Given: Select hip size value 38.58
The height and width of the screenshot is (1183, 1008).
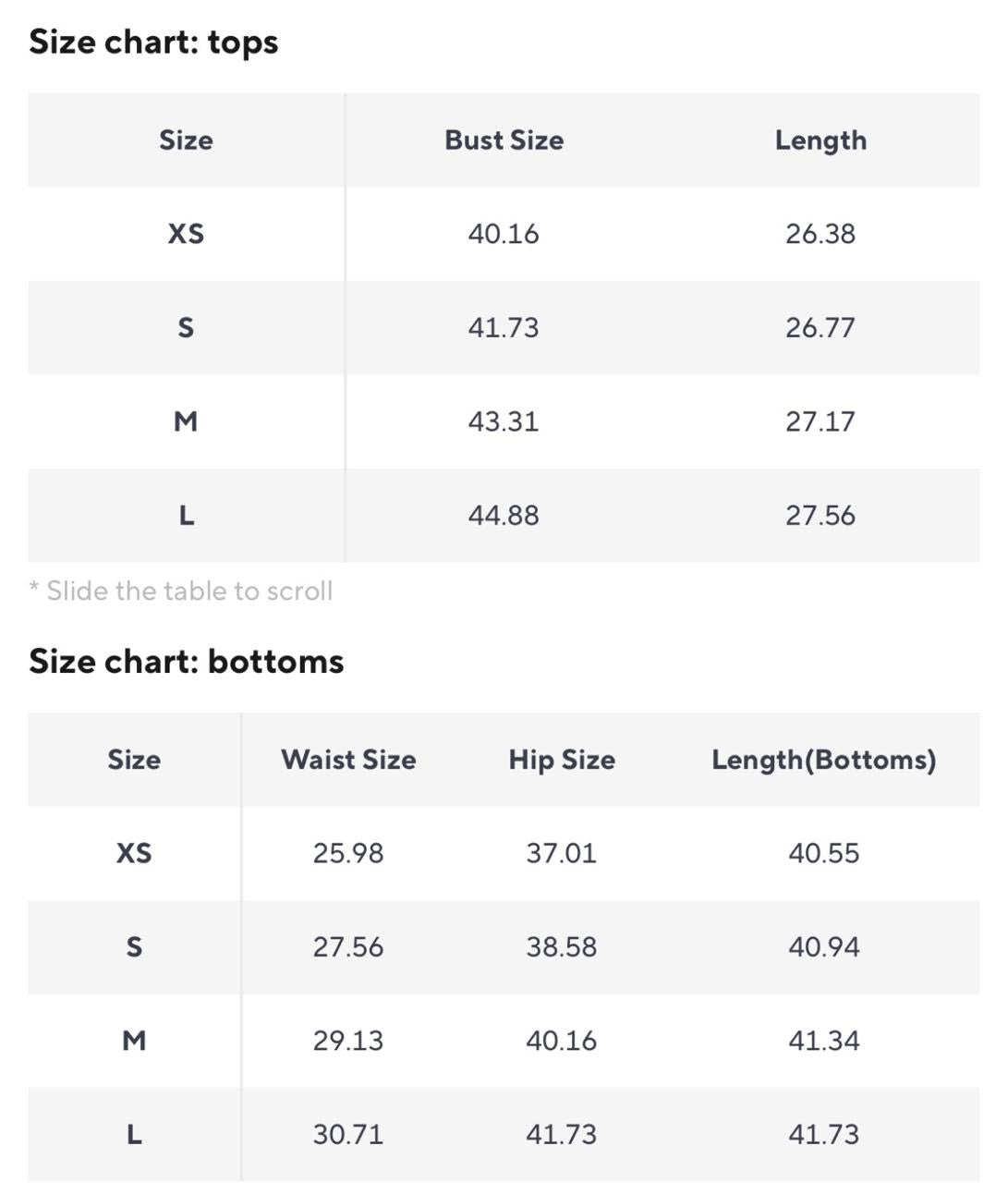Looking at the screenshot, I should (x=562, y=947).
